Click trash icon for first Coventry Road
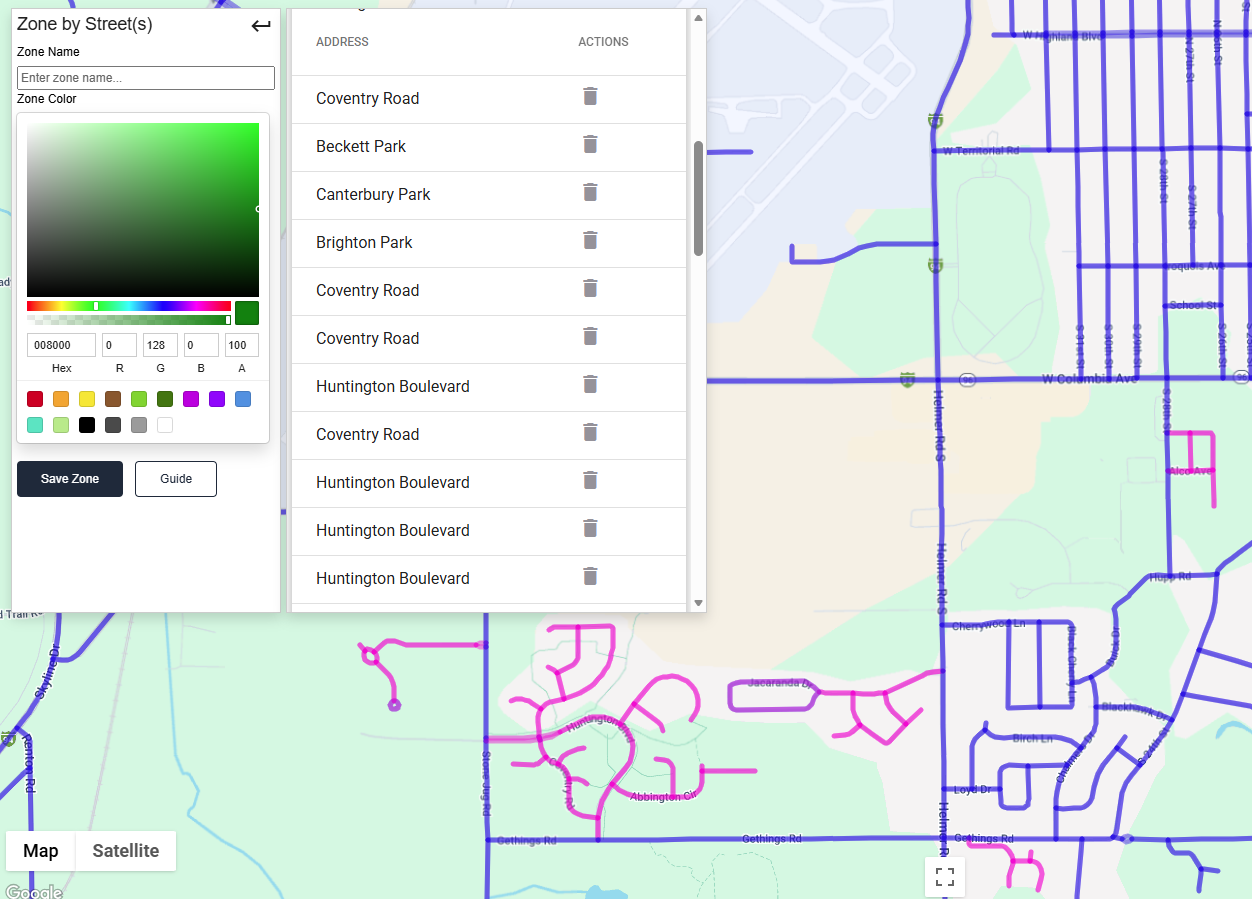Viewport: 1252px width, 899px height. (590, 96)
